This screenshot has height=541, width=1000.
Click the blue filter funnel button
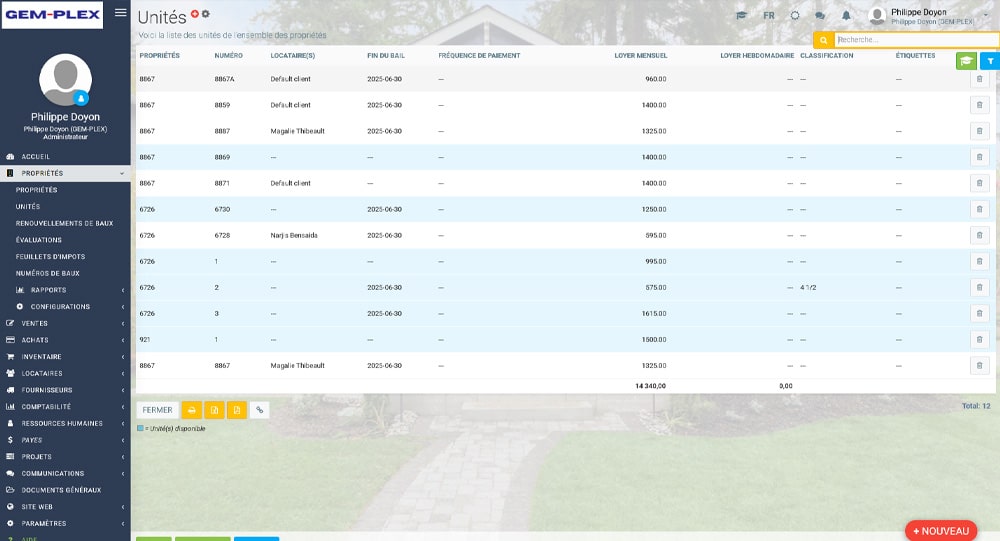click(989, 61)
